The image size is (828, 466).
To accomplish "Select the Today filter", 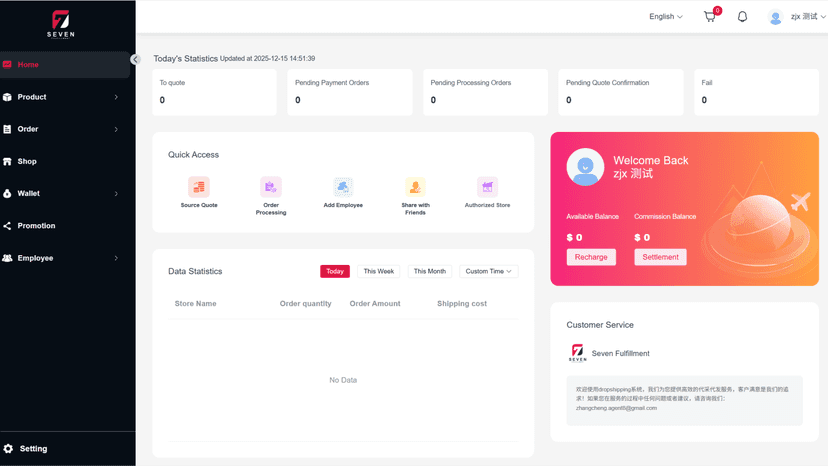I will point(335,271).
